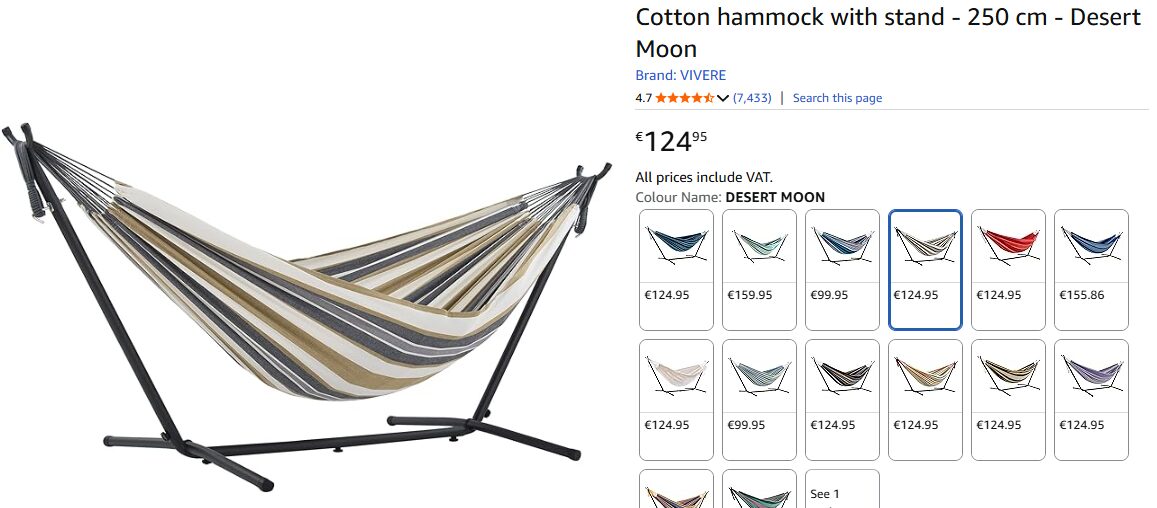Select the plain cream hammock in second row
Screen dimensions: 1157x508
(x=676, y=399)
